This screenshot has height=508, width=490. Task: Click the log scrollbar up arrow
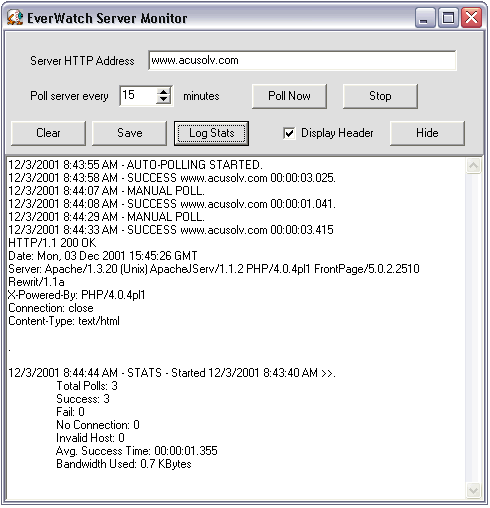(473, 166)
